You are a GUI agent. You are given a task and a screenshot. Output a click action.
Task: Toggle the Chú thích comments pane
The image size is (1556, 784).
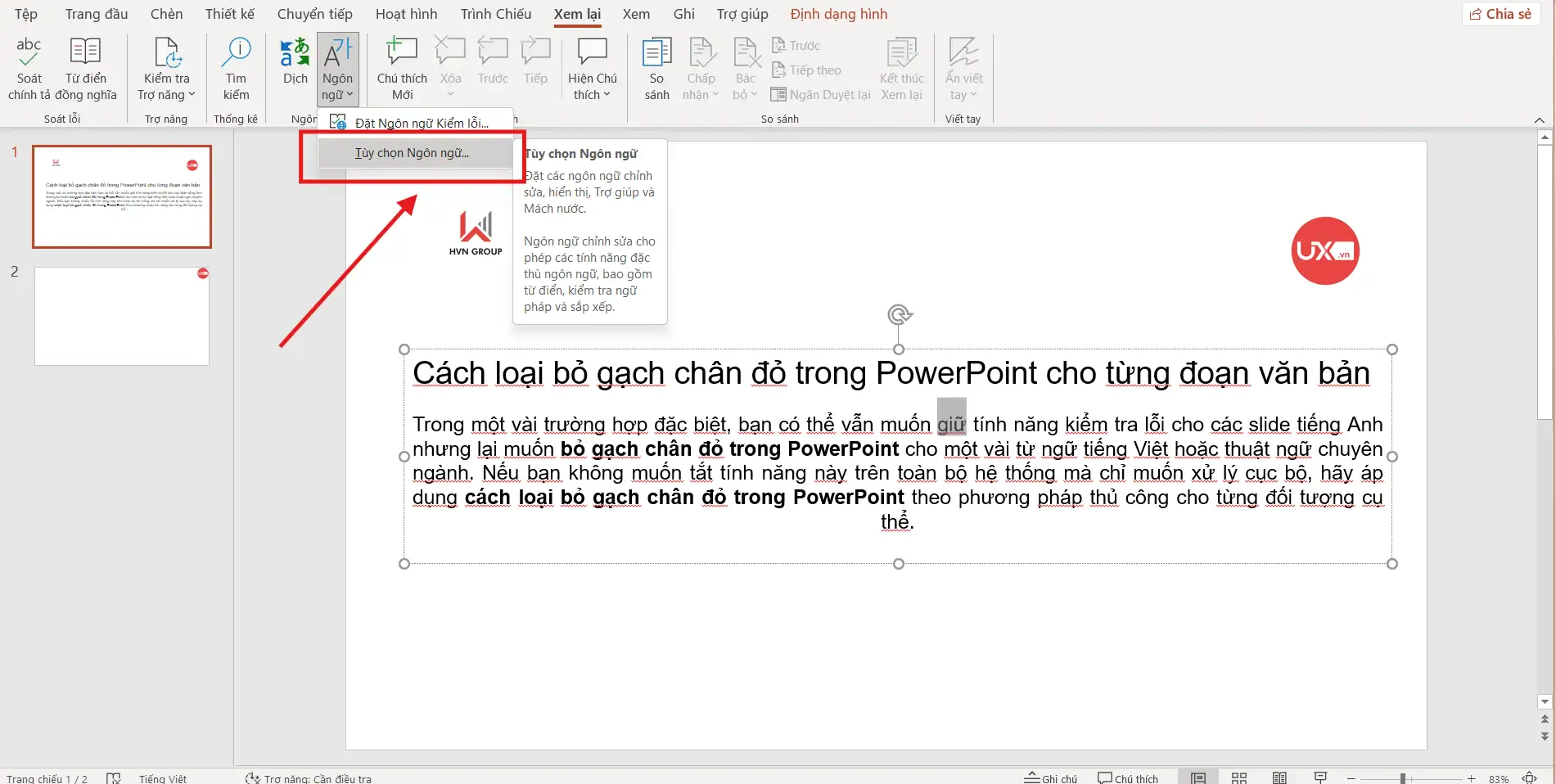(x=1129, y=777)
